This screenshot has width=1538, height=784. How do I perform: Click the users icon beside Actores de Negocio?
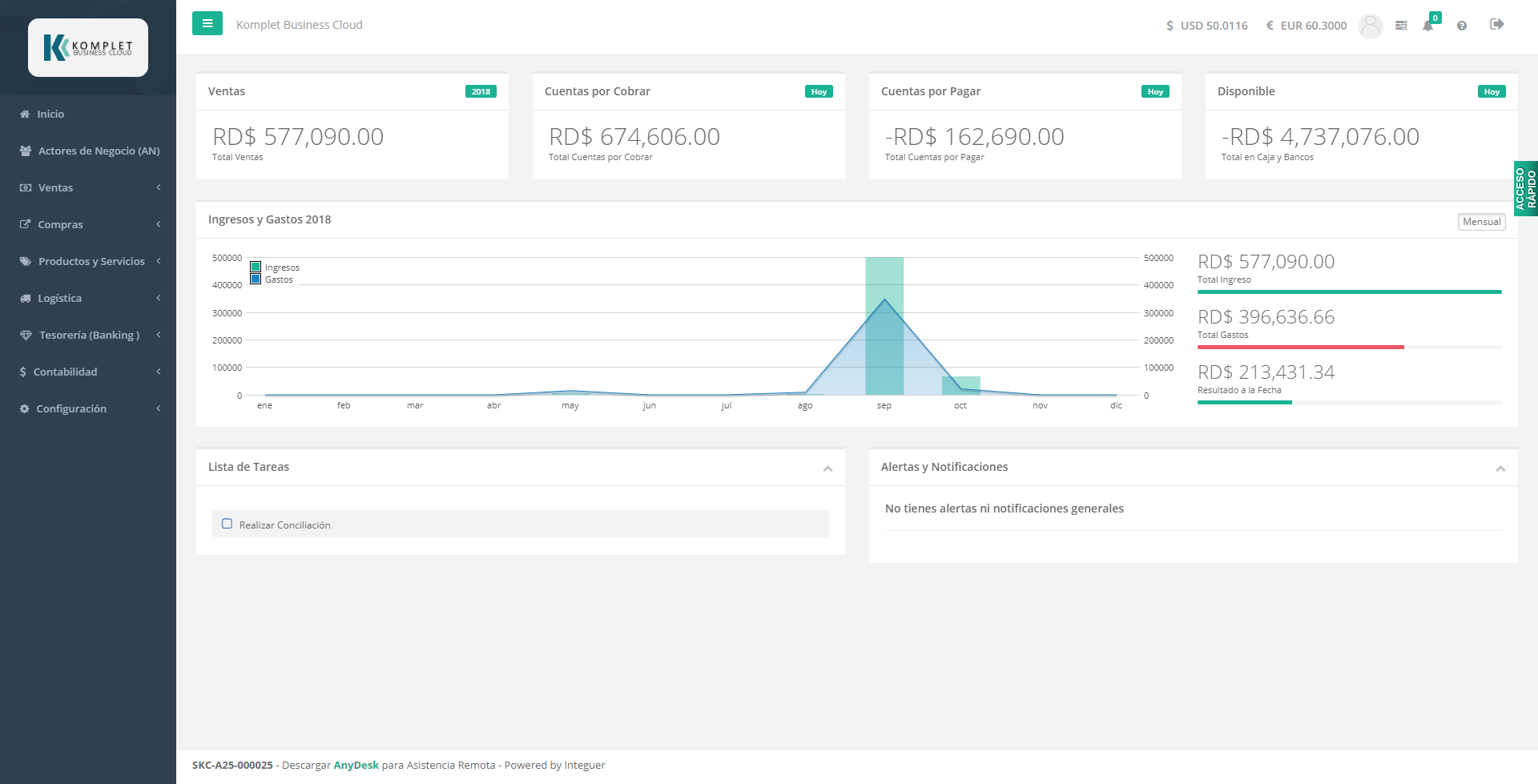[26, 151]
